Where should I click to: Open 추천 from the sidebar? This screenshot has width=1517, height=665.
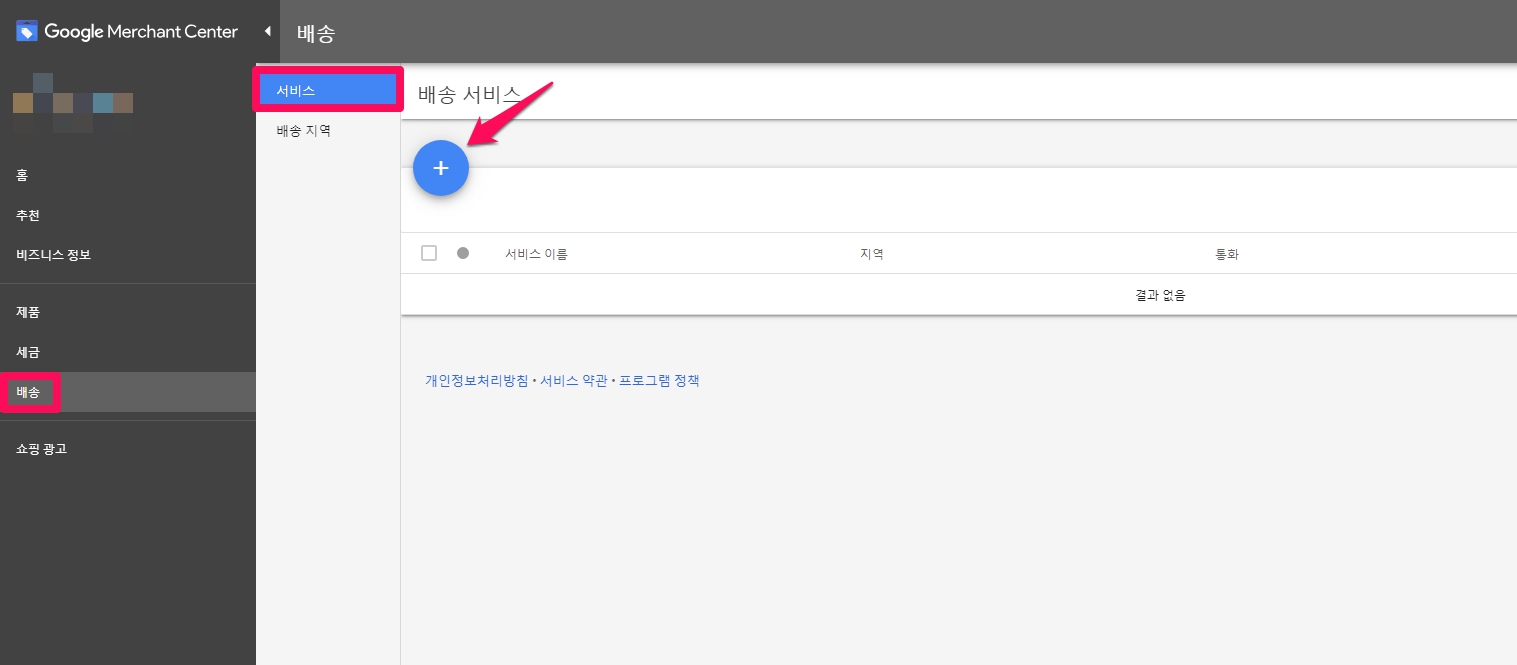pyautogui.click(x=28, y=215)
